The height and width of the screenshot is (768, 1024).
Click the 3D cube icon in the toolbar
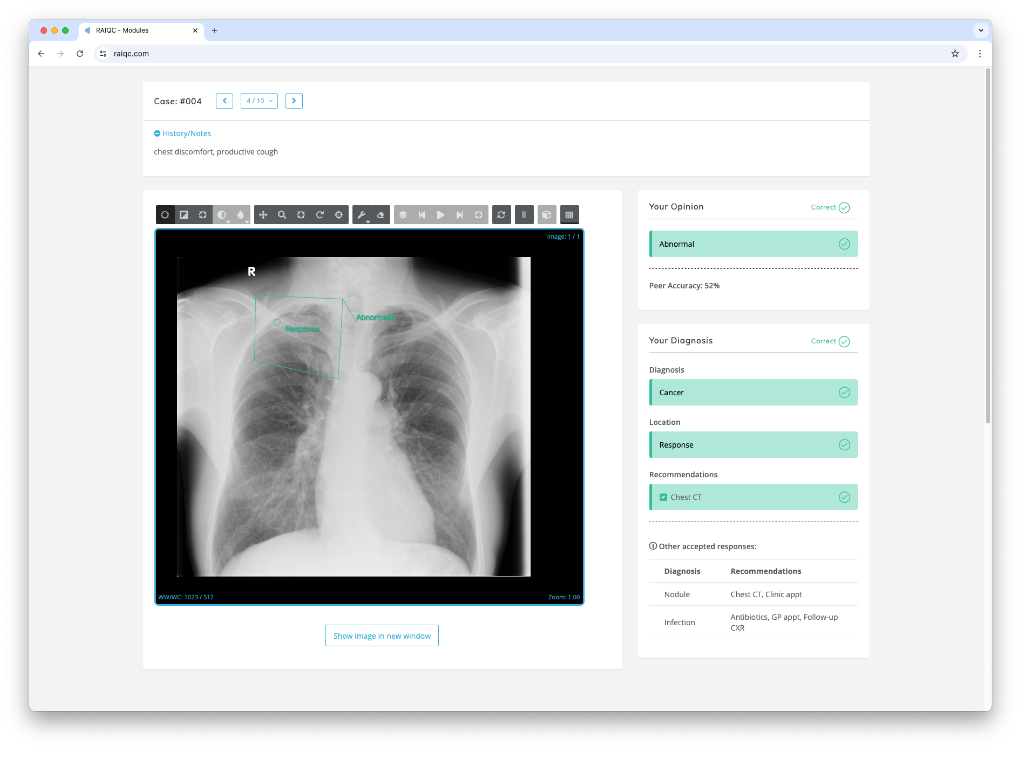click(546, 214)
